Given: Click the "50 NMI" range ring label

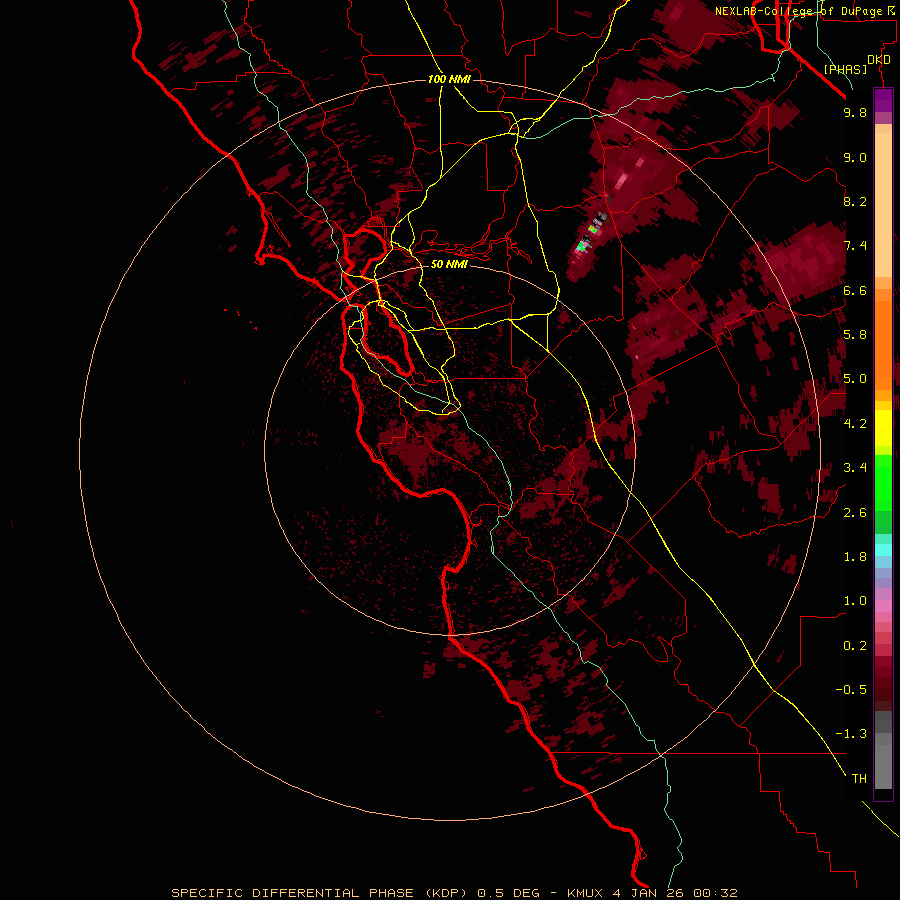Looking at the screenshot, I should coord(449,264).
